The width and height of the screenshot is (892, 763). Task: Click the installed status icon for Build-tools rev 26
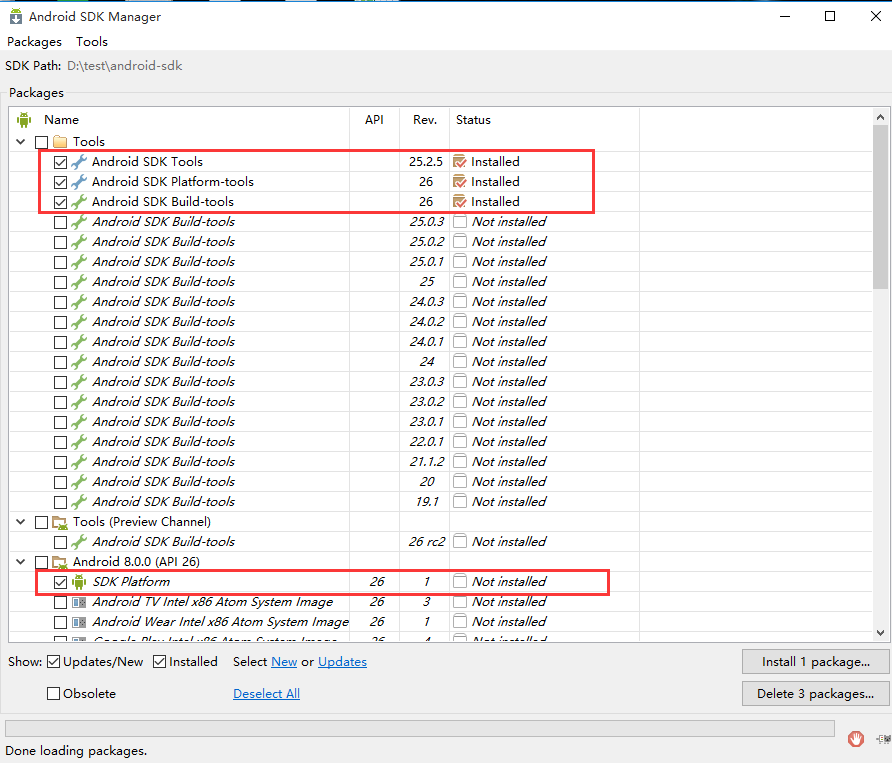point(460,201)
